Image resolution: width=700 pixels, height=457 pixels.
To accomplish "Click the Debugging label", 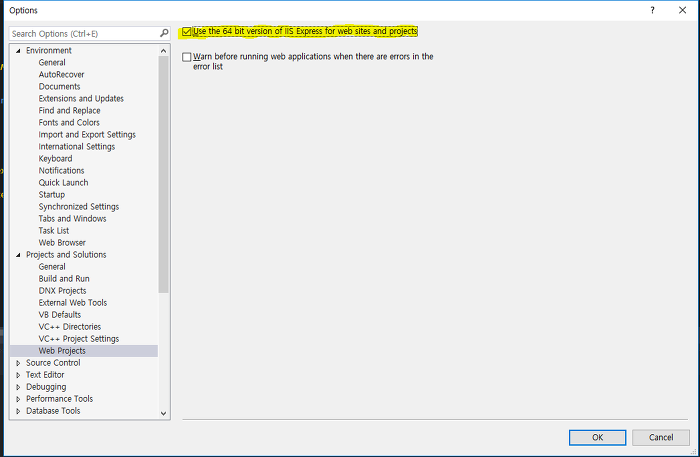I will (46, 387).
